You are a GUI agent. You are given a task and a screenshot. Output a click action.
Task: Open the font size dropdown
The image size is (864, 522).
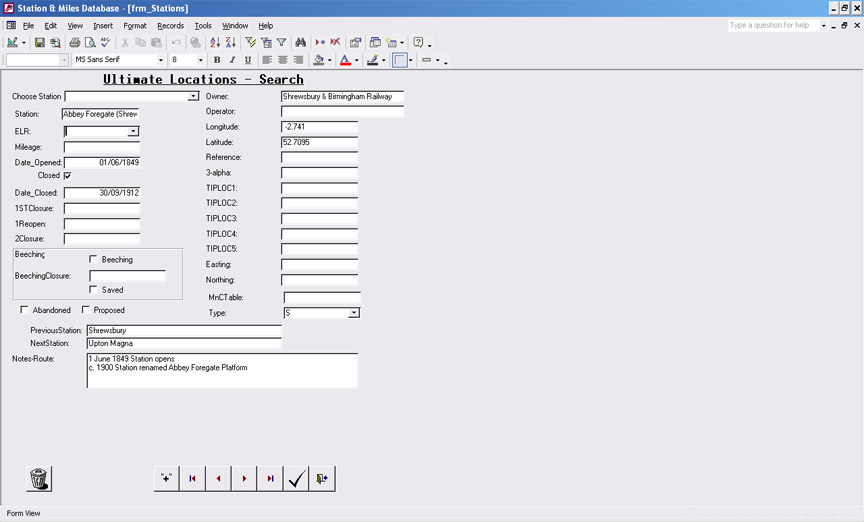200,60
